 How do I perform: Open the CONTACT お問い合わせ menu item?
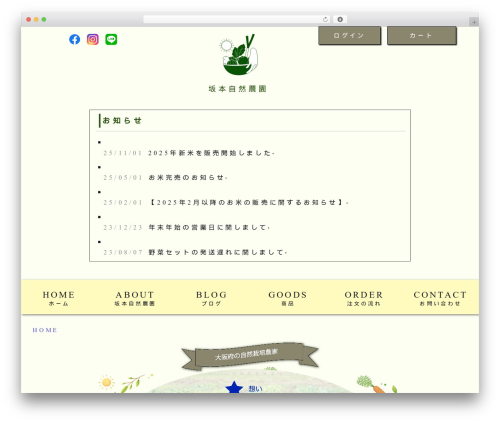440,298
